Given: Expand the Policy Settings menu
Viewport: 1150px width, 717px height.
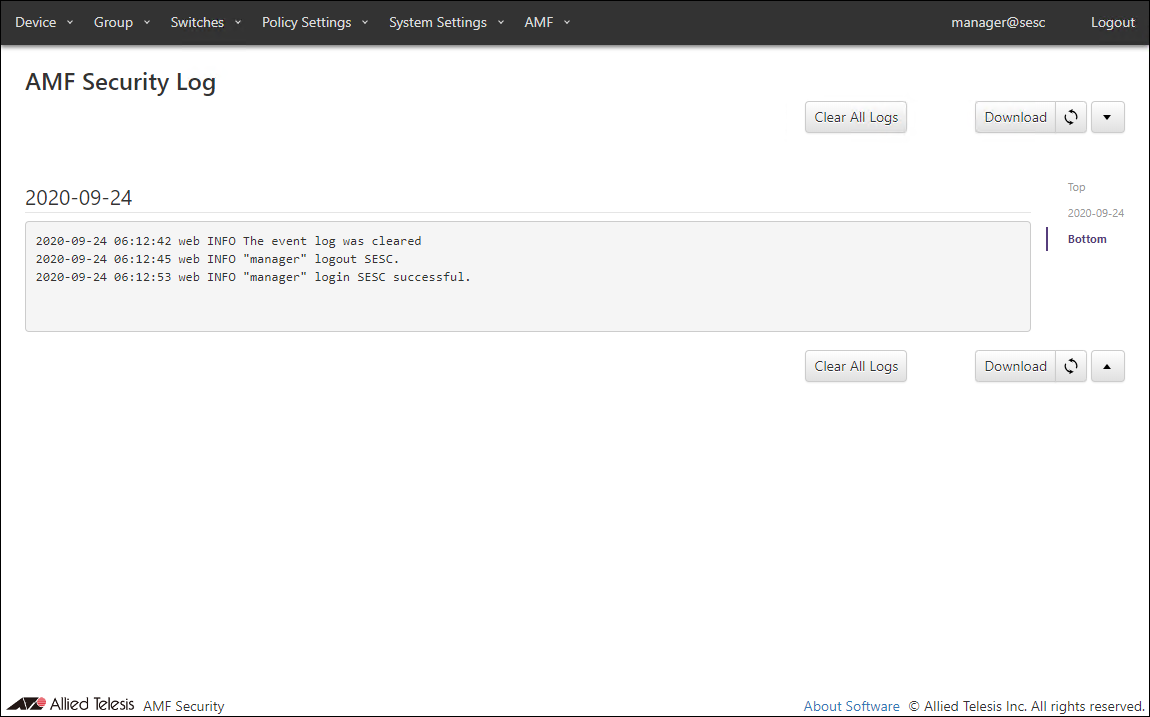Looking at the screenshot, I should (x=315, y=22).
